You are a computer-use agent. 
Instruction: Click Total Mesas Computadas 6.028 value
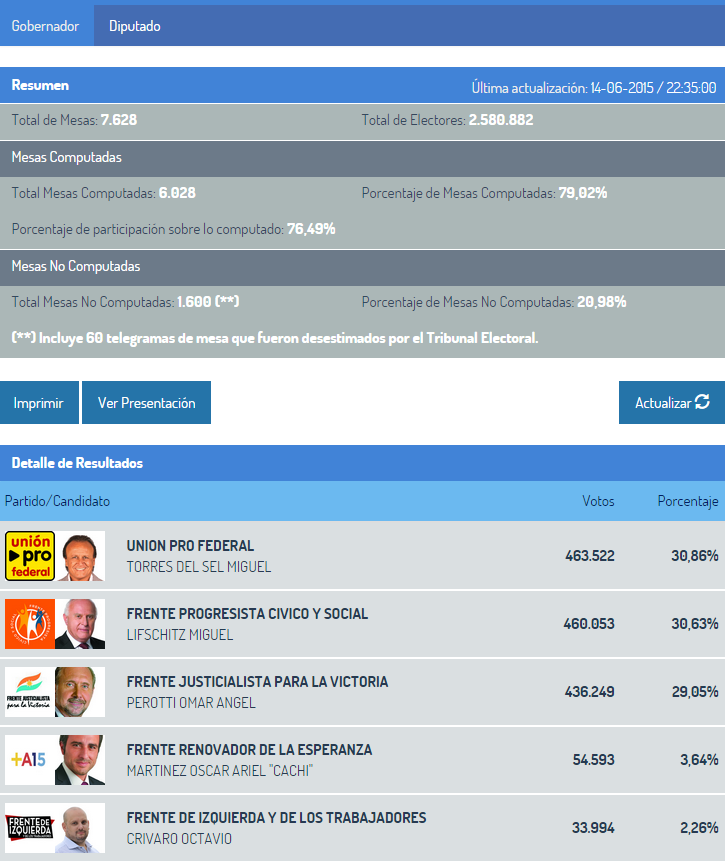point(177,193)
